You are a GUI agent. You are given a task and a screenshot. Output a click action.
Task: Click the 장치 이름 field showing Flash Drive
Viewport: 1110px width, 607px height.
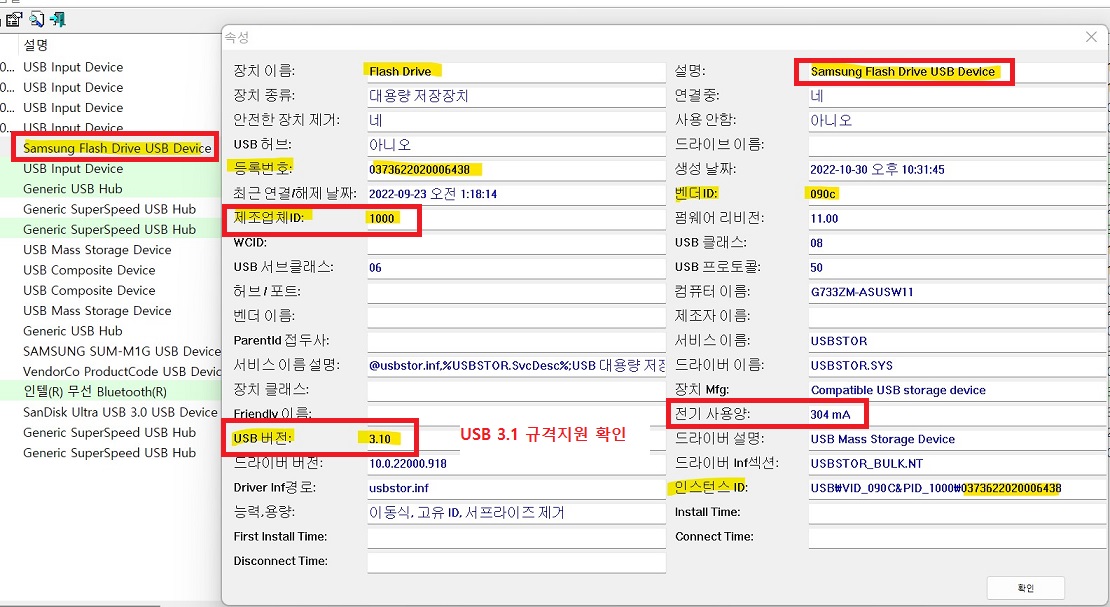[516, 71]
